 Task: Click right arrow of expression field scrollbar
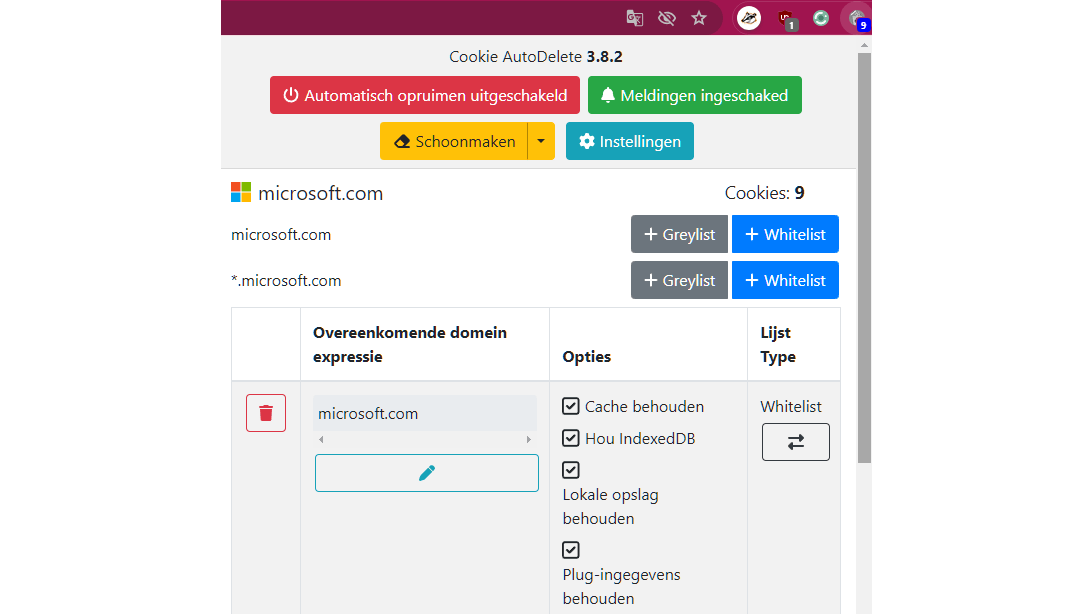529,439
